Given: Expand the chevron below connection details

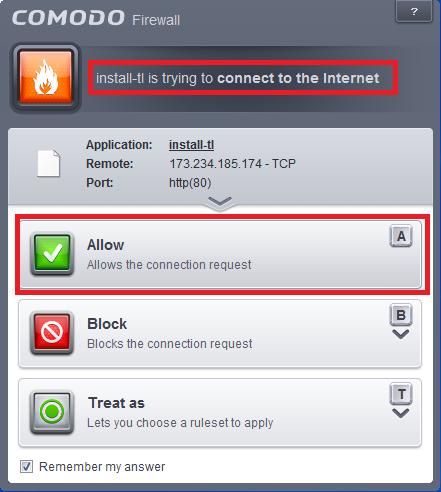Looking at the screenshot, I should tap(220, 201).
